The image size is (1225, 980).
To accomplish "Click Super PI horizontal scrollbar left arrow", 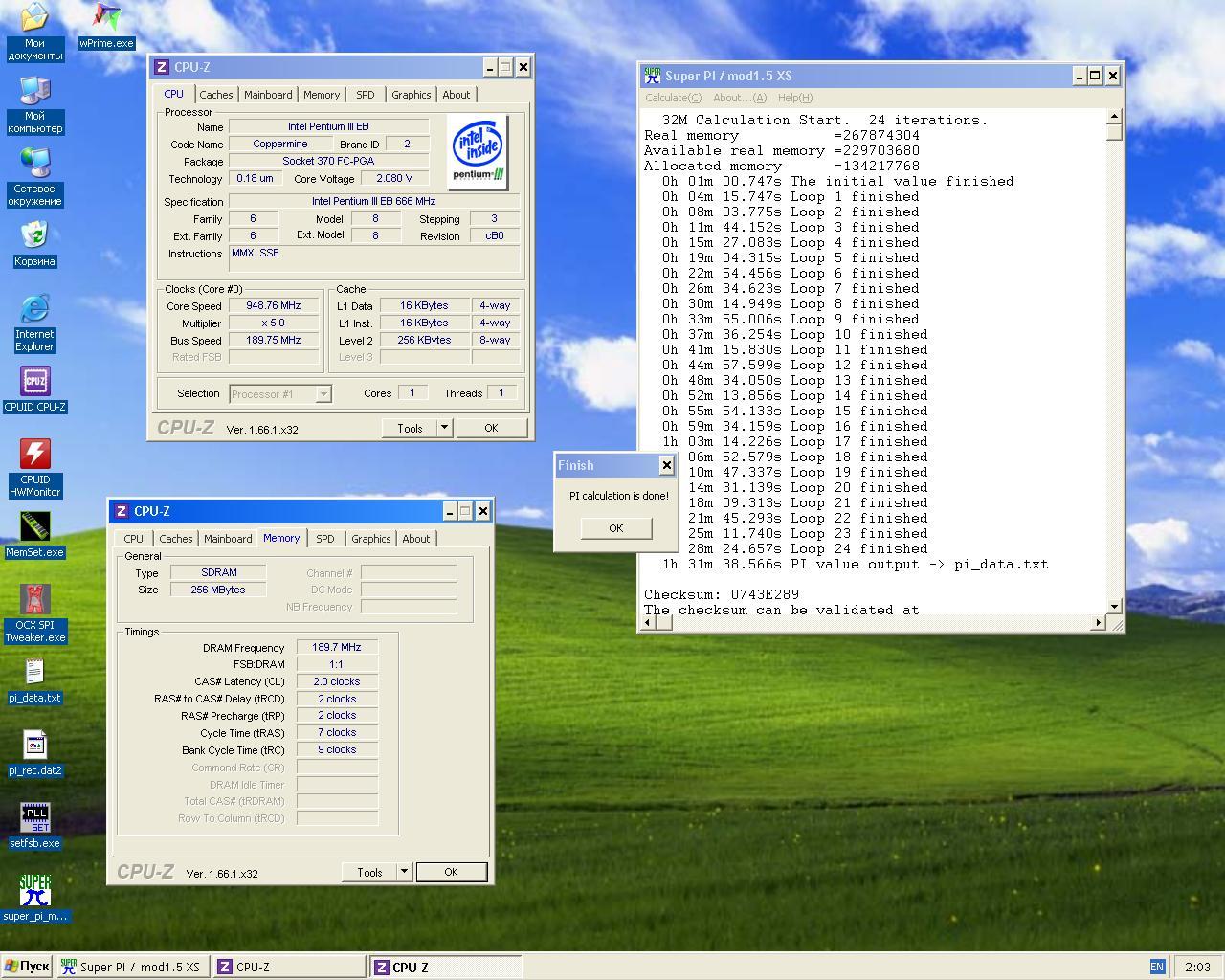I will click(650, 623).
